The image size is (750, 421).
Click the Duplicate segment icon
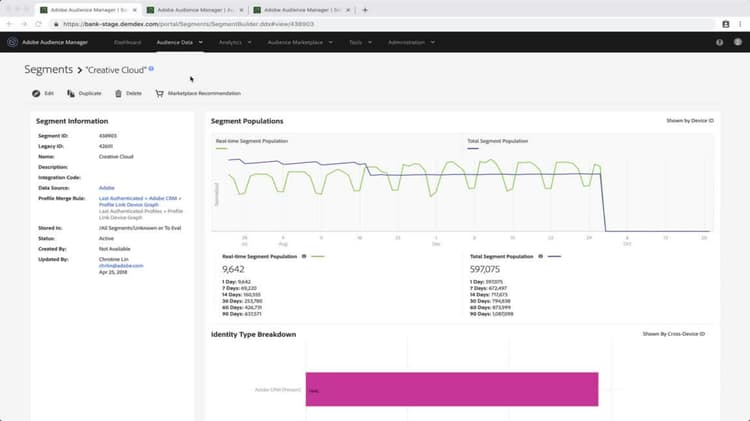(71, 93)
